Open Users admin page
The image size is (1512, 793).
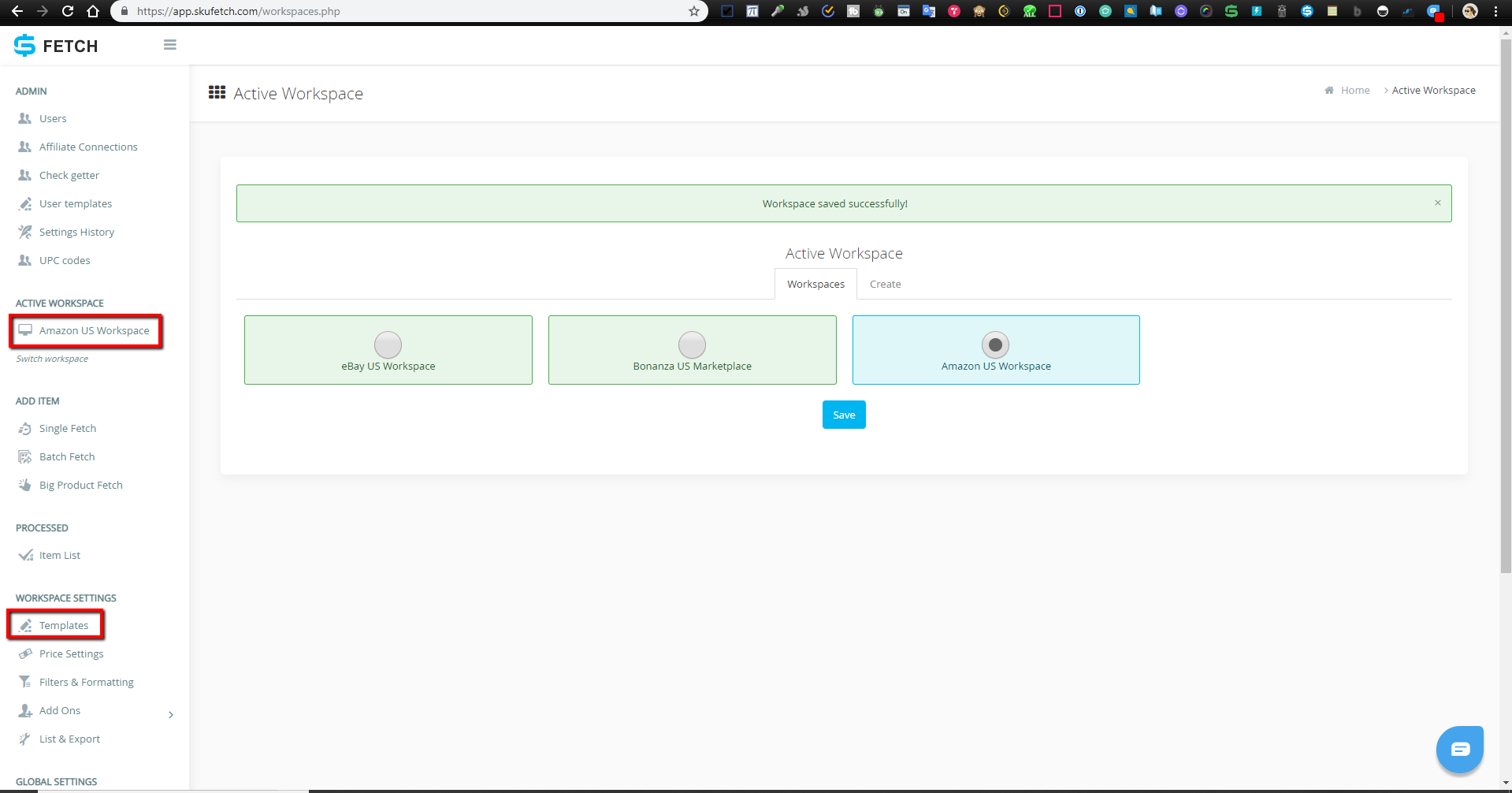53,118
